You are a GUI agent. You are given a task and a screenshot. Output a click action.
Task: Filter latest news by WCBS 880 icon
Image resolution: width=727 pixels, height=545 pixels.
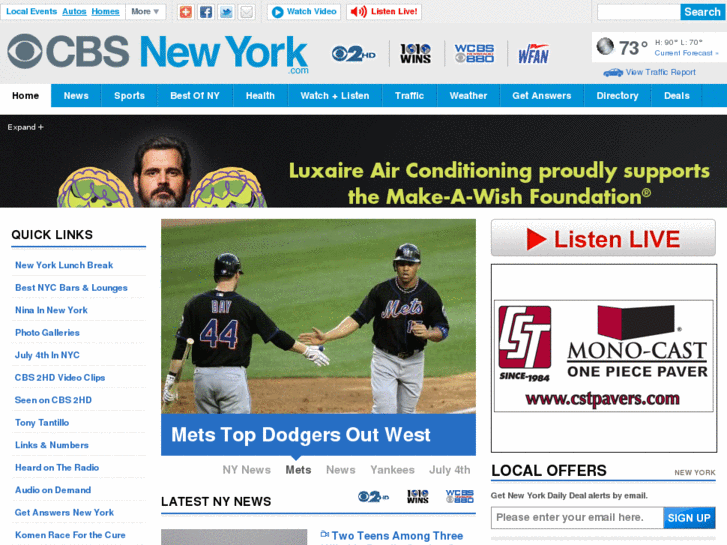point(459,496)
